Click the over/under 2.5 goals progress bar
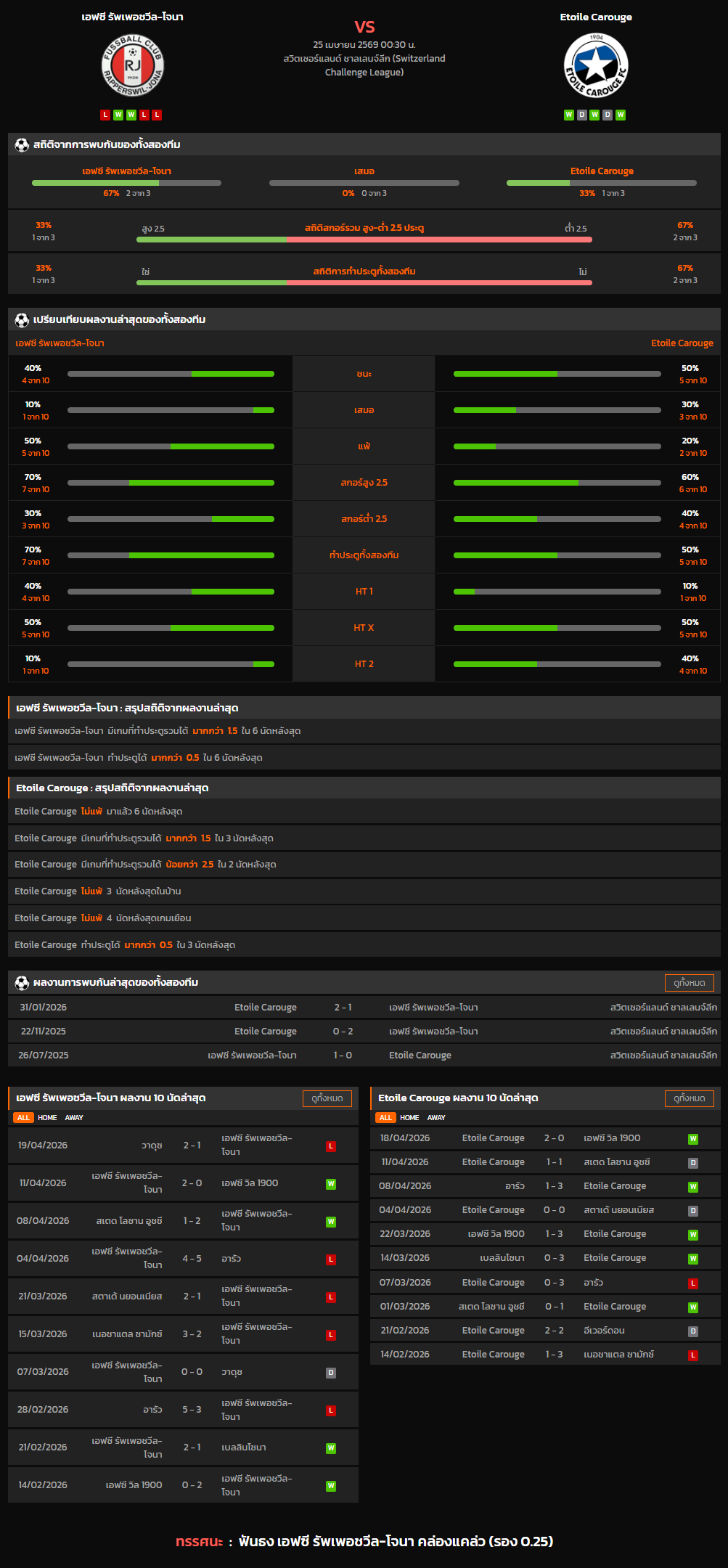The height and width of the screenshot is (1568, 728). (x=364, y=240)
